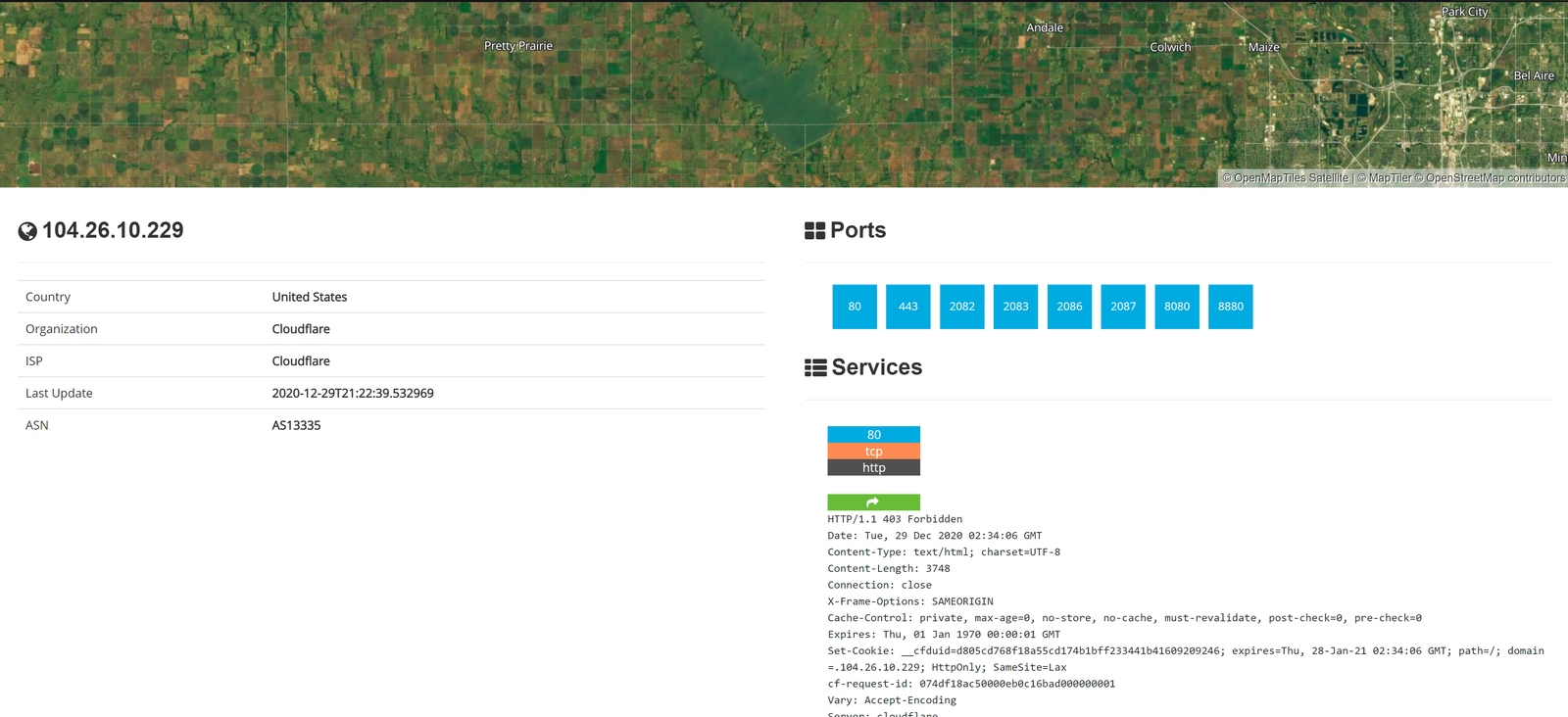The image size is (1568, 717).
Task: Select port 443 button
Action: [x=908, y=307]
